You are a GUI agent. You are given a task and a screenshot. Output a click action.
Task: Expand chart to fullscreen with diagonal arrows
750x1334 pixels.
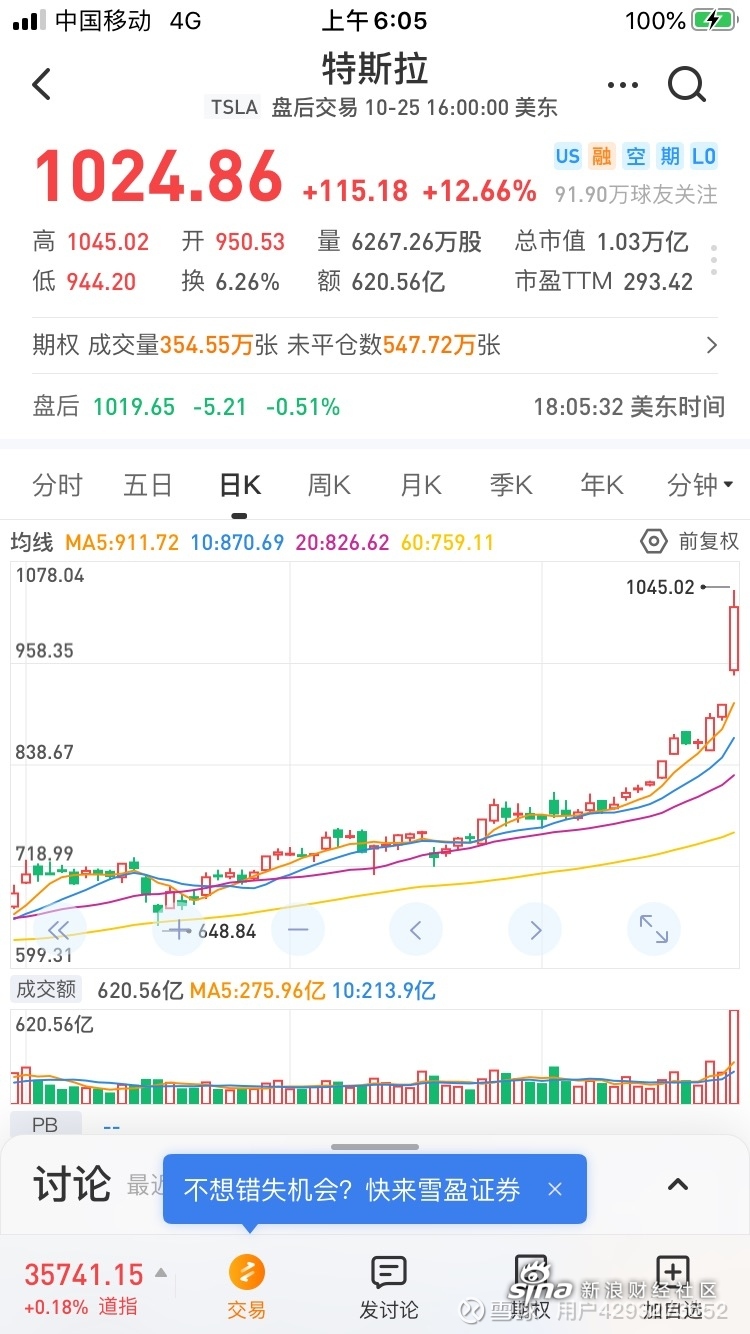(x=654, y=930)
